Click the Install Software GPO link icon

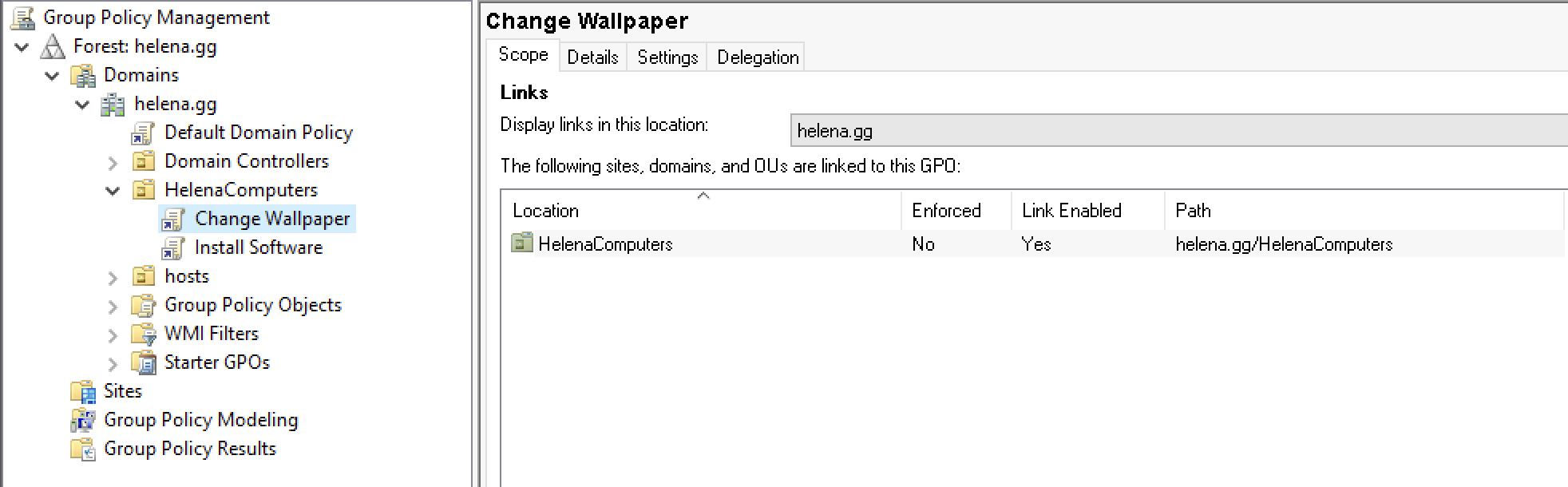coord(173,247)
